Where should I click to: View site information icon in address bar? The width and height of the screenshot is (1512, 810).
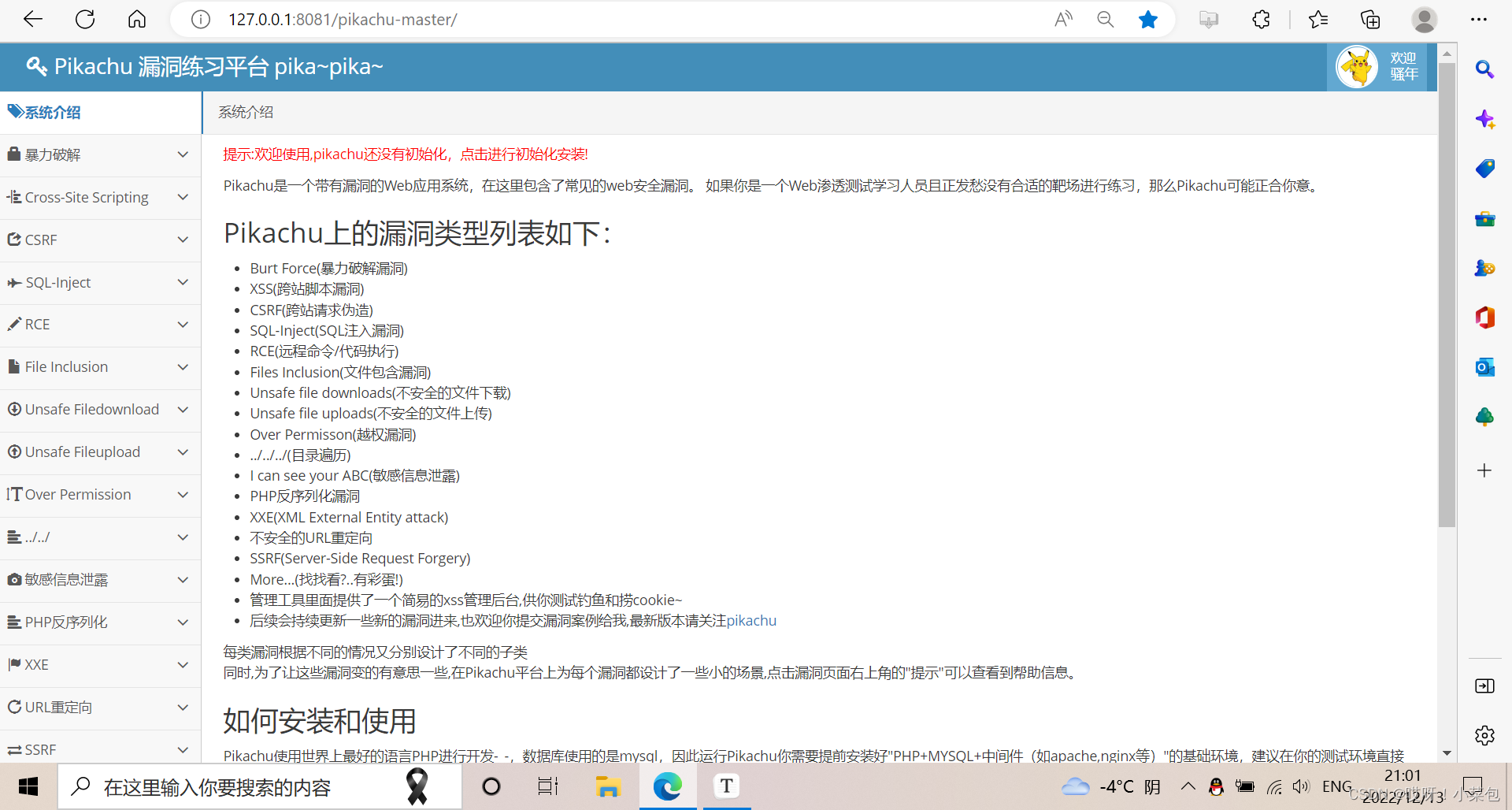point(201,20)
